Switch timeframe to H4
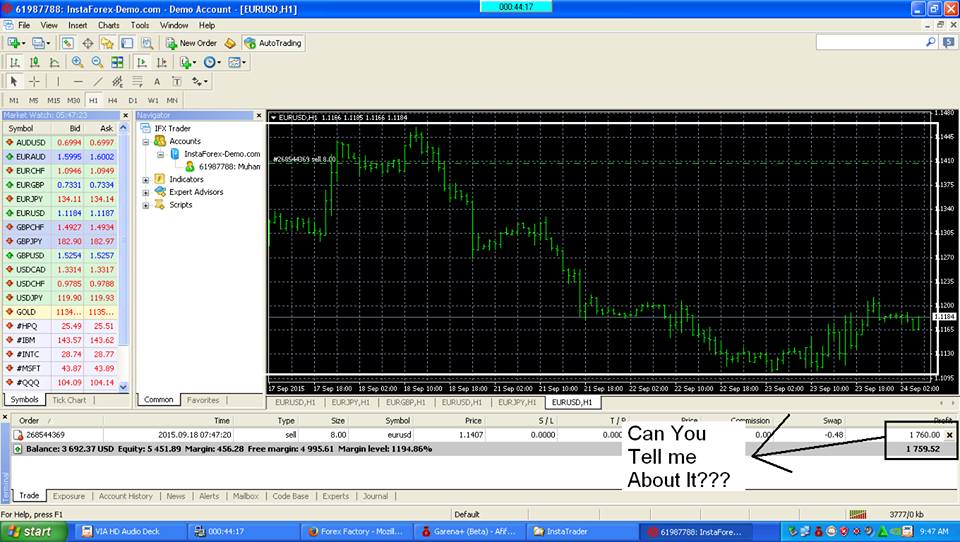The height and width of the screenshot is (542, 960). (x=113, y=100)
